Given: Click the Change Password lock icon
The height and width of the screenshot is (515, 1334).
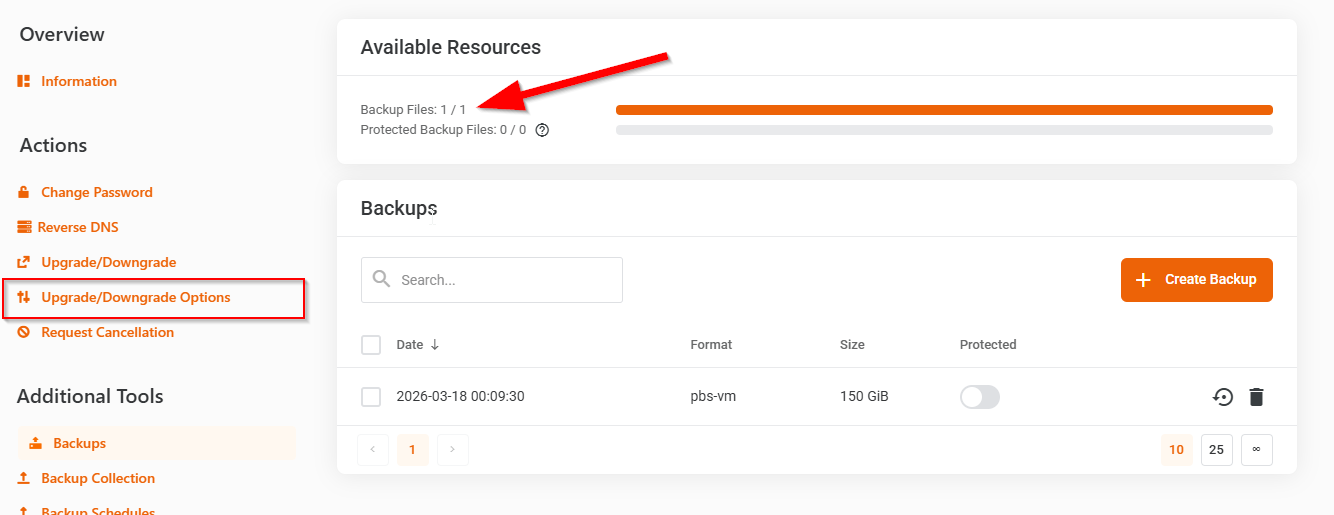Looking at the screenshot, I should [24, 192].
